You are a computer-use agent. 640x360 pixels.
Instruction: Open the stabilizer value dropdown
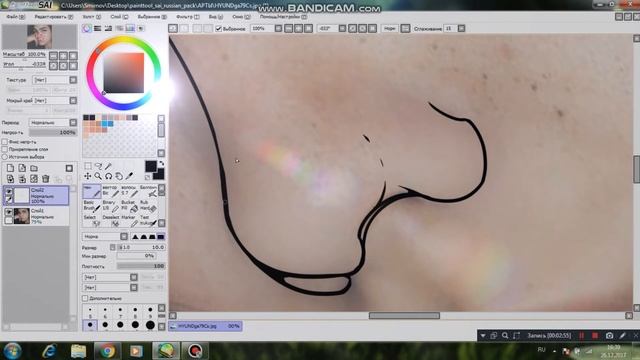[x=461, y=28]
